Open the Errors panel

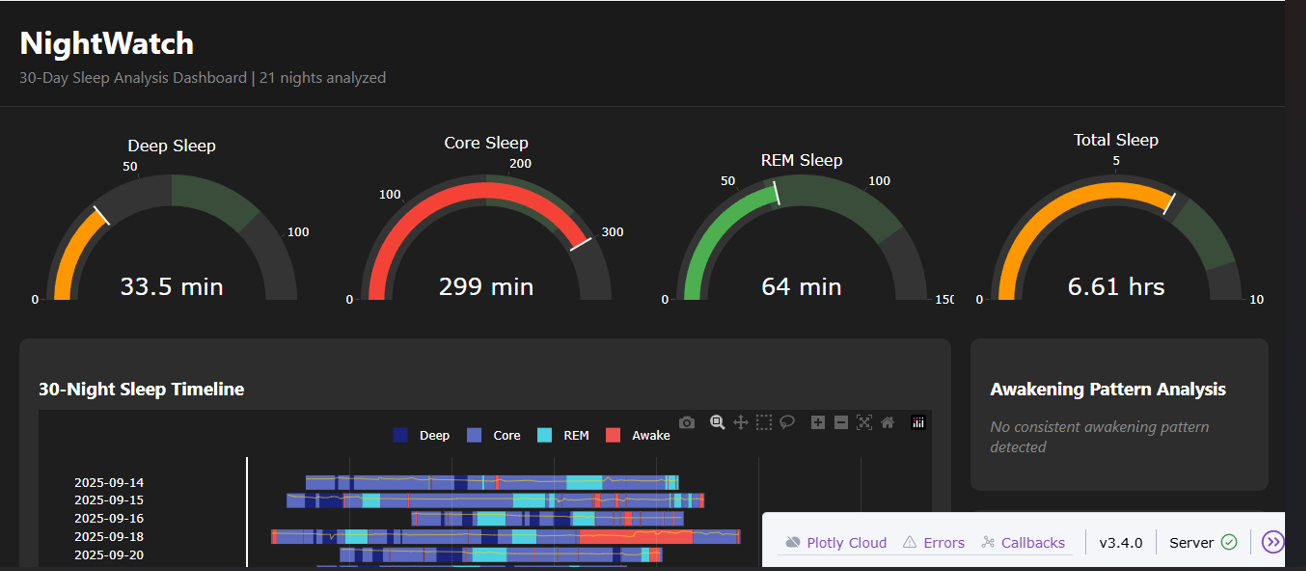pos(934,543)
